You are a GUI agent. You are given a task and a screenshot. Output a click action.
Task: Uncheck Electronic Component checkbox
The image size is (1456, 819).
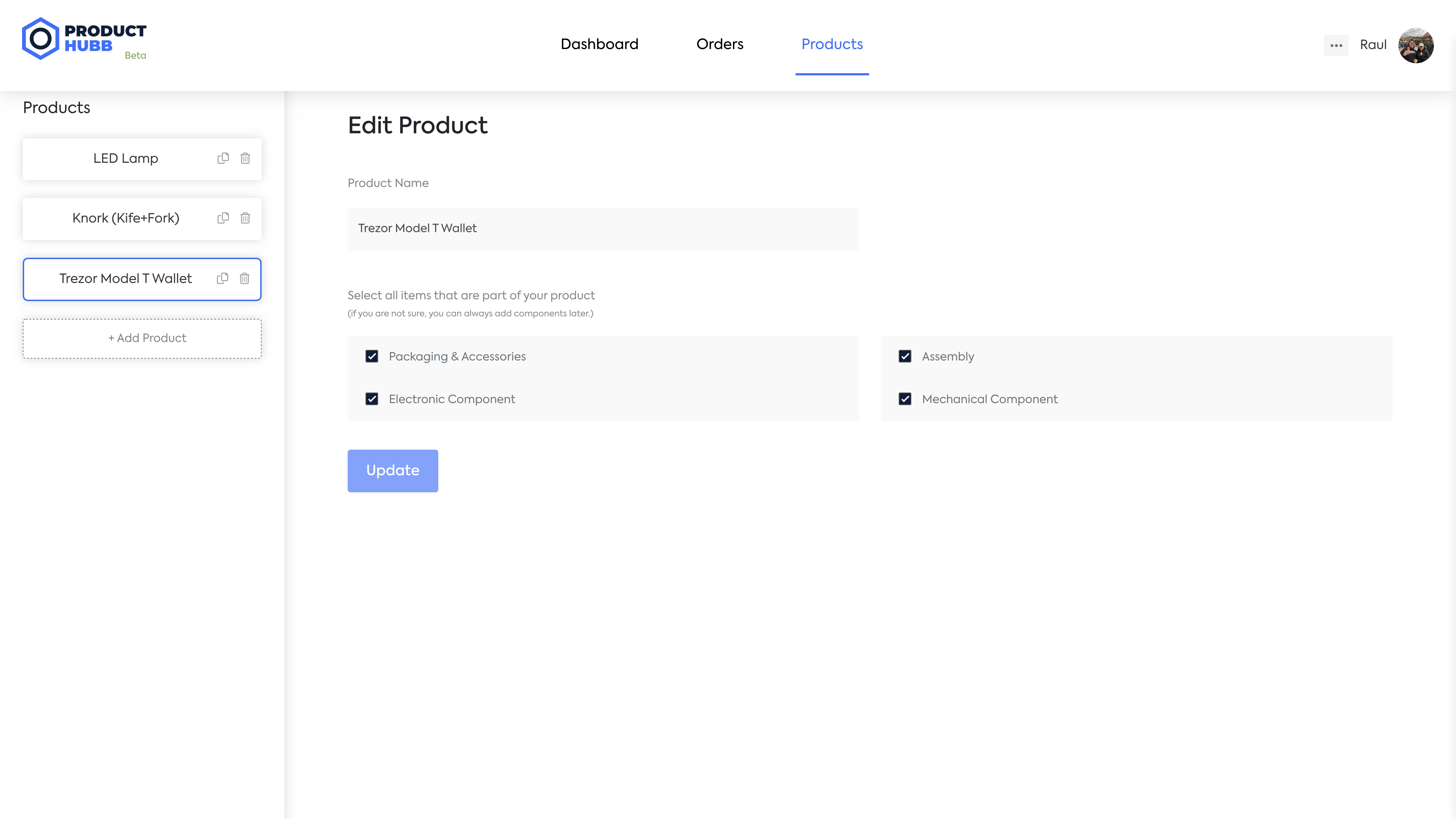click(x=372, y=399)
